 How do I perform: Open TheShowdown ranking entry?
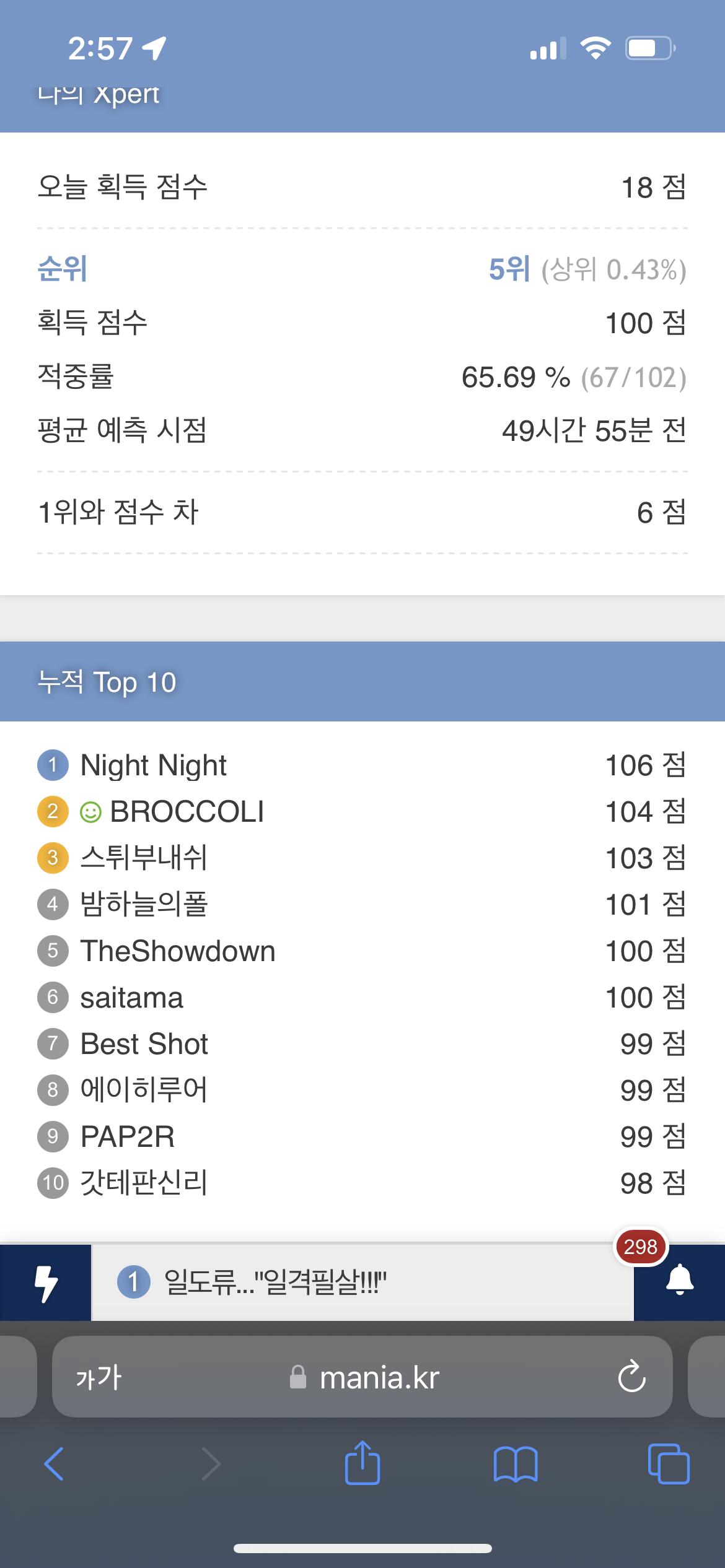(178, 951)
